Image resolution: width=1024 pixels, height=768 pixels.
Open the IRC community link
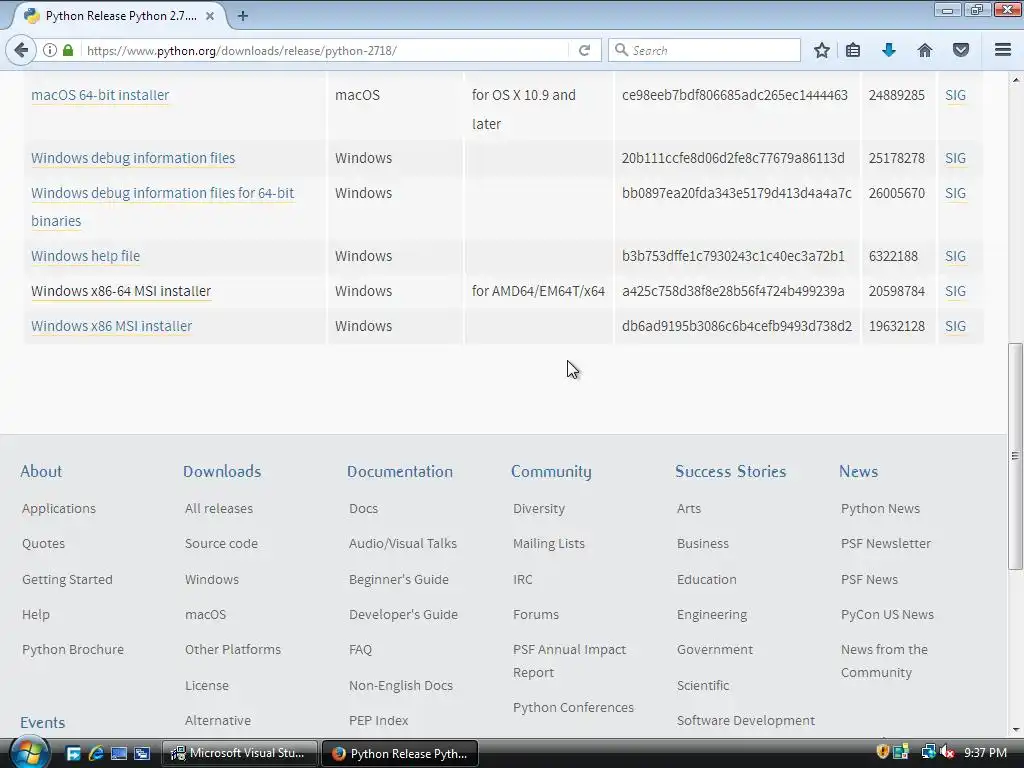[522, 579]
